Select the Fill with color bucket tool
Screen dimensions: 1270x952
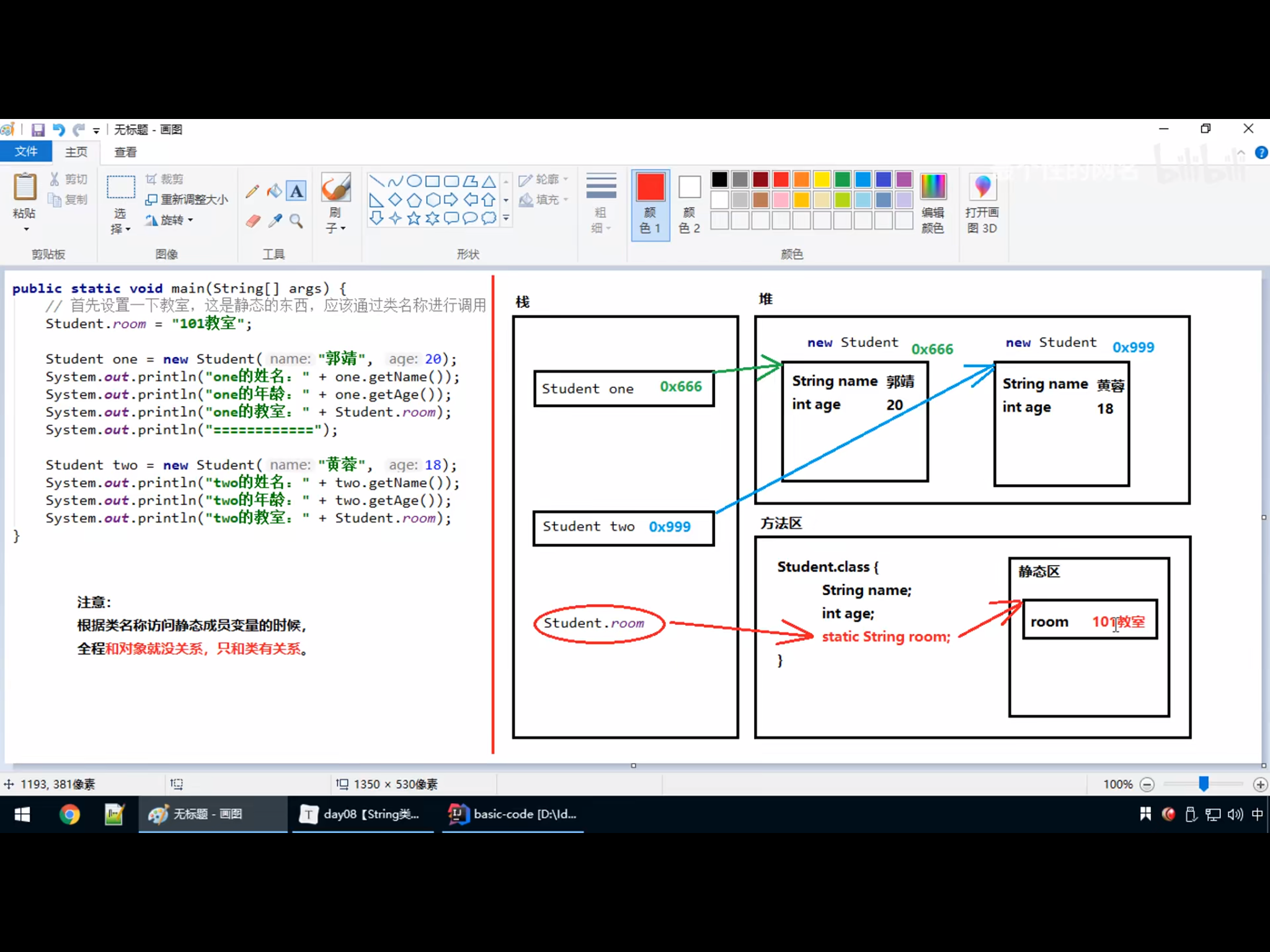(274, 192)
